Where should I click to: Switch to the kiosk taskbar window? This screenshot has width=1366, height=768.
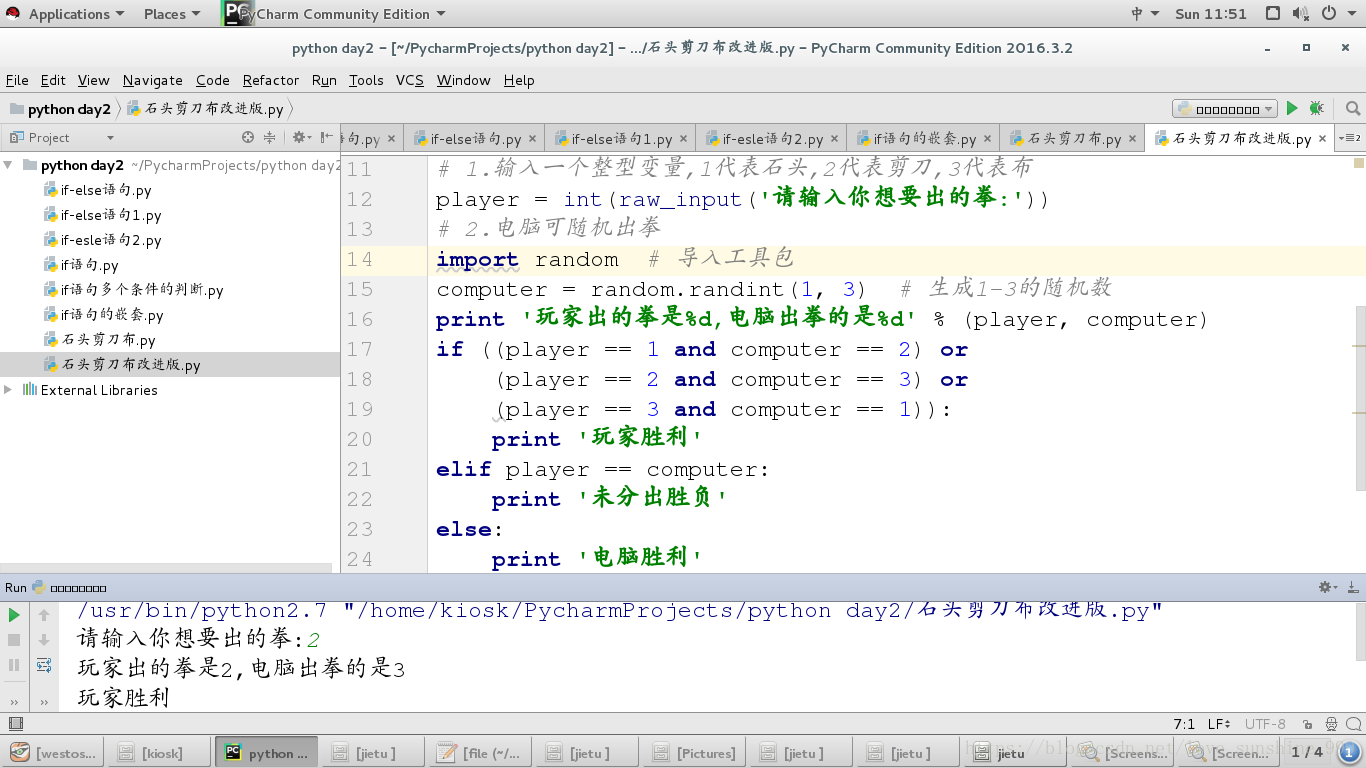pyautogui.click(x=159, y=753)
